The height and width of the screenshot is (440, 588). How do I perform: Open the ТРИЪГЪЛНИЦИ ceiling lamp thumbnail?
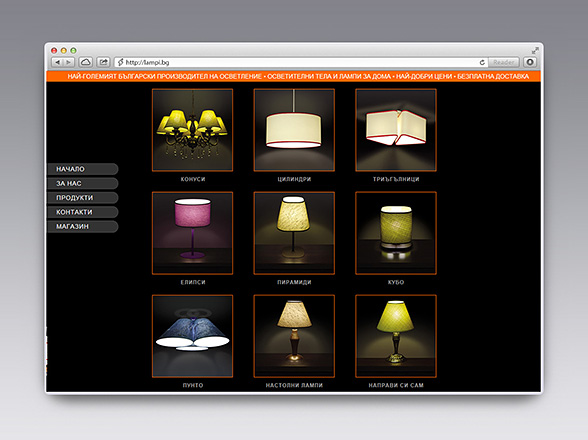coord(396,130)
